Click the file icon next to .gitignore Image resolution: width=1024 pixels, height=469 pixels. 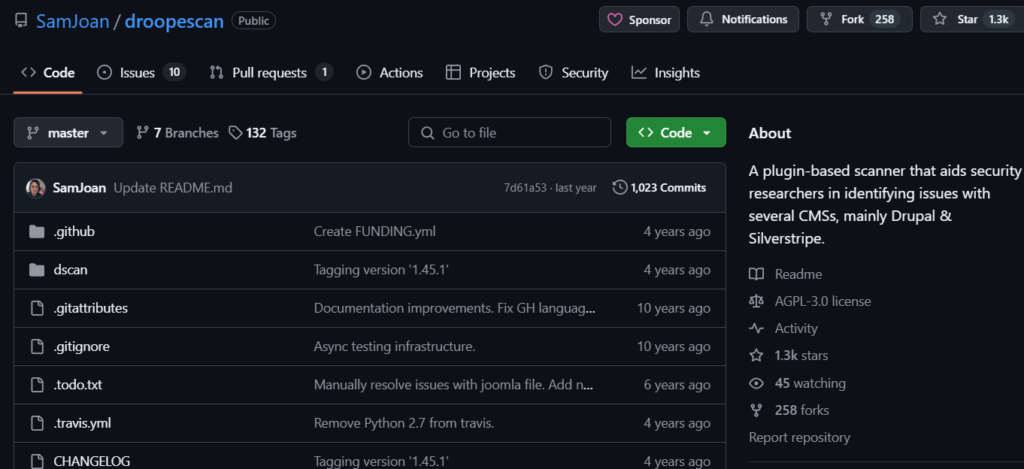click(37, 347)
